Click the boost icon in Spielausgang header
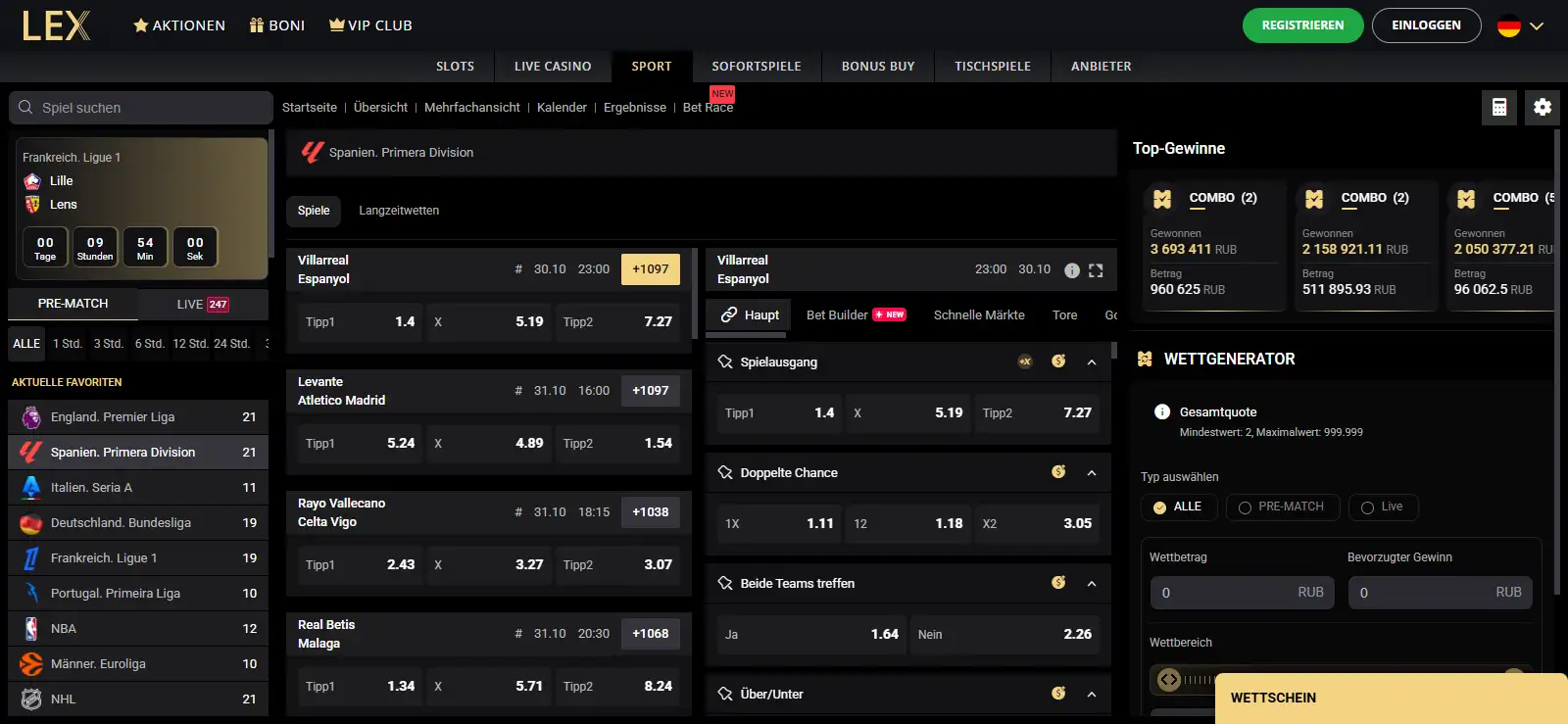Screen dimensions: 1568x724 tap(1025, 362)
